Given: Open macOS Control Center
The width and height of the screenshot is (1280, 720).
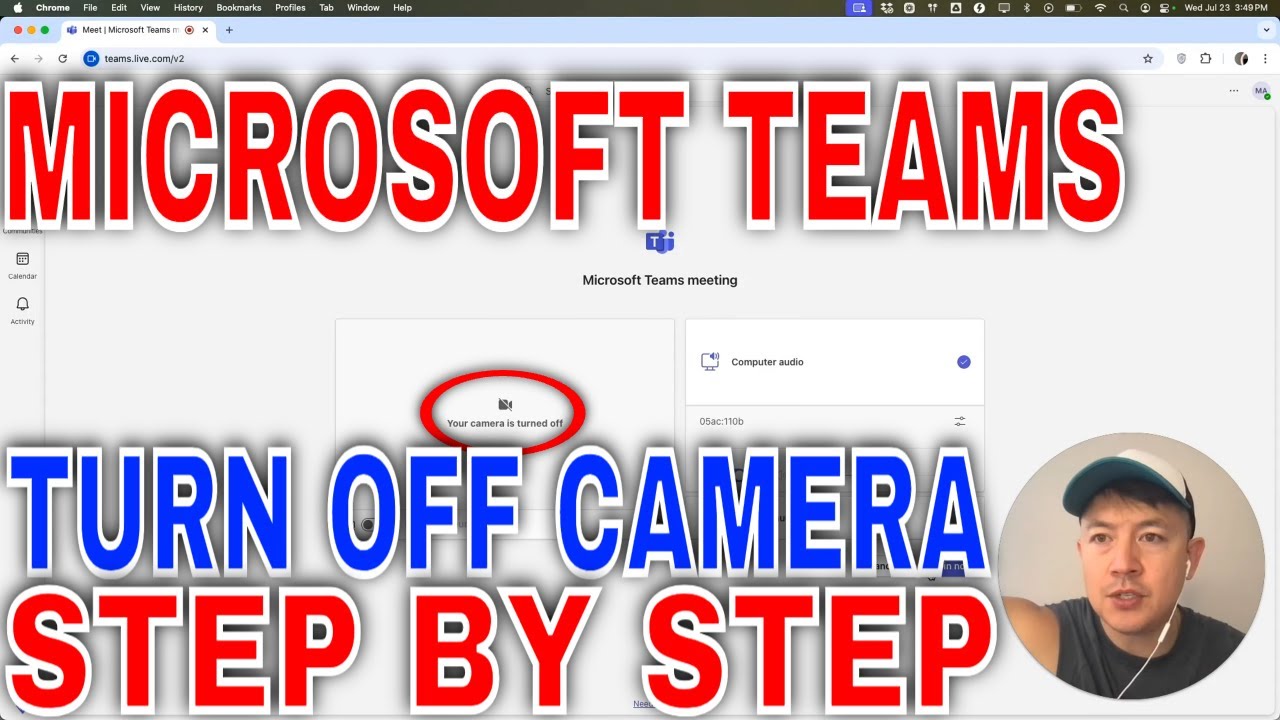Looking at the screenshot, I should pos(1166,8).
